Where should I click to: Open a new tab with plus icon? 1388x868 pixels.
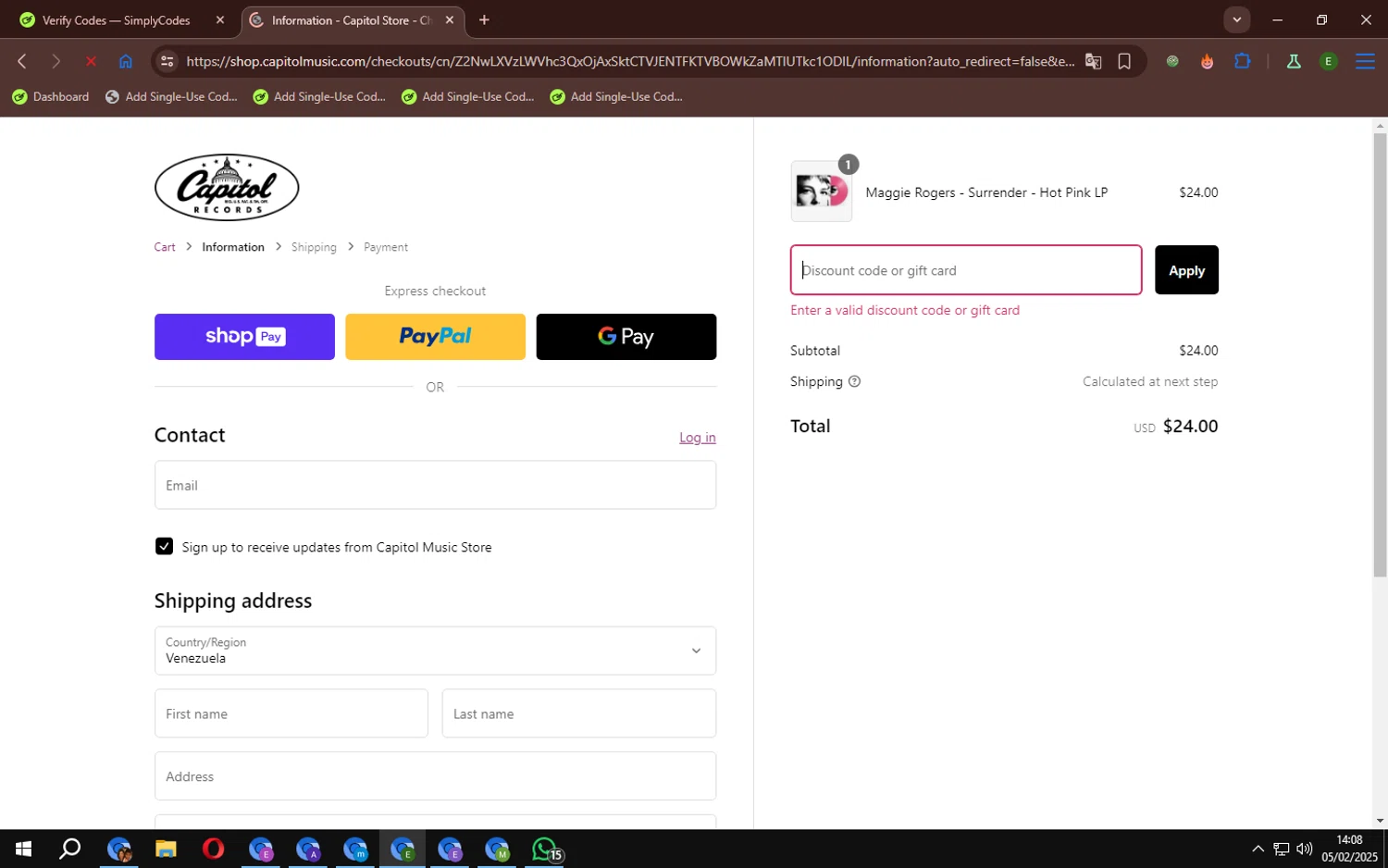(x=484, y=19)
